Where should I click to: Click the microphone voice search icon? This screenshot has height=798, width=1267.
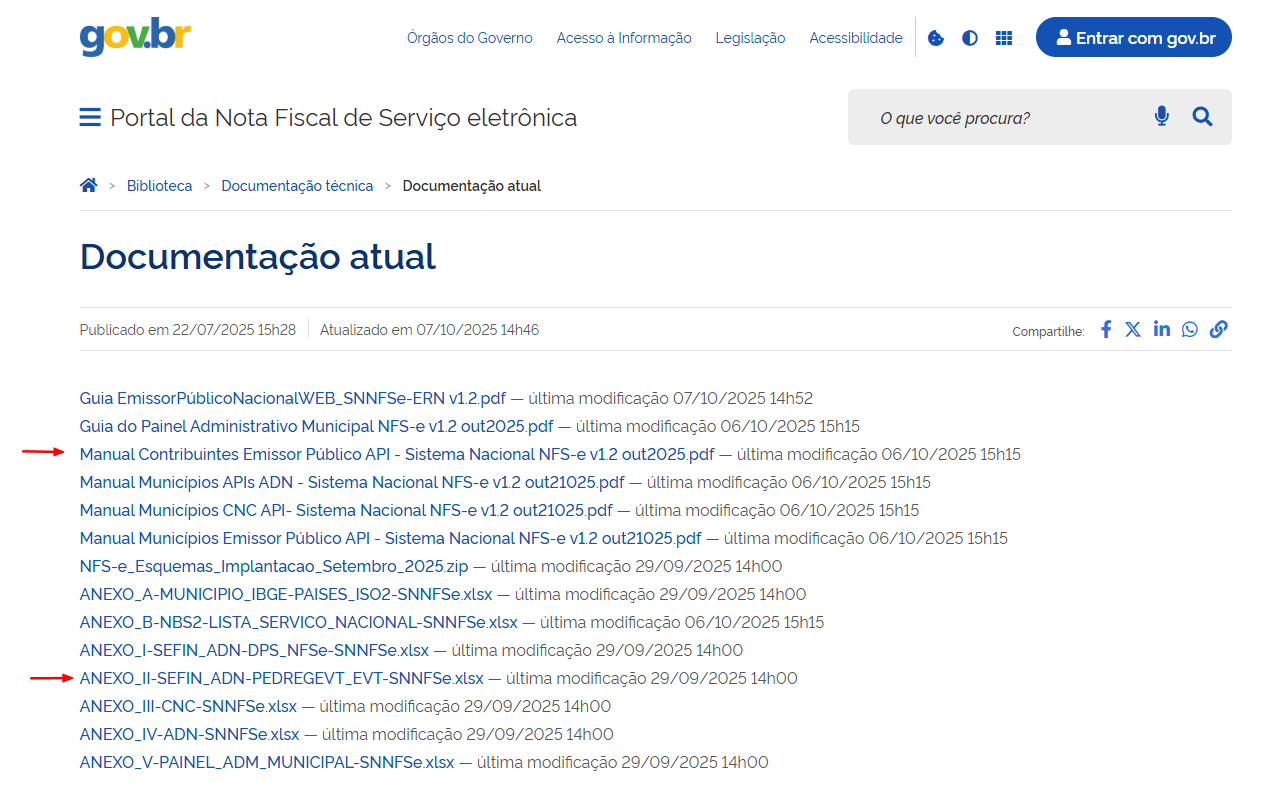pos(1161,117)
